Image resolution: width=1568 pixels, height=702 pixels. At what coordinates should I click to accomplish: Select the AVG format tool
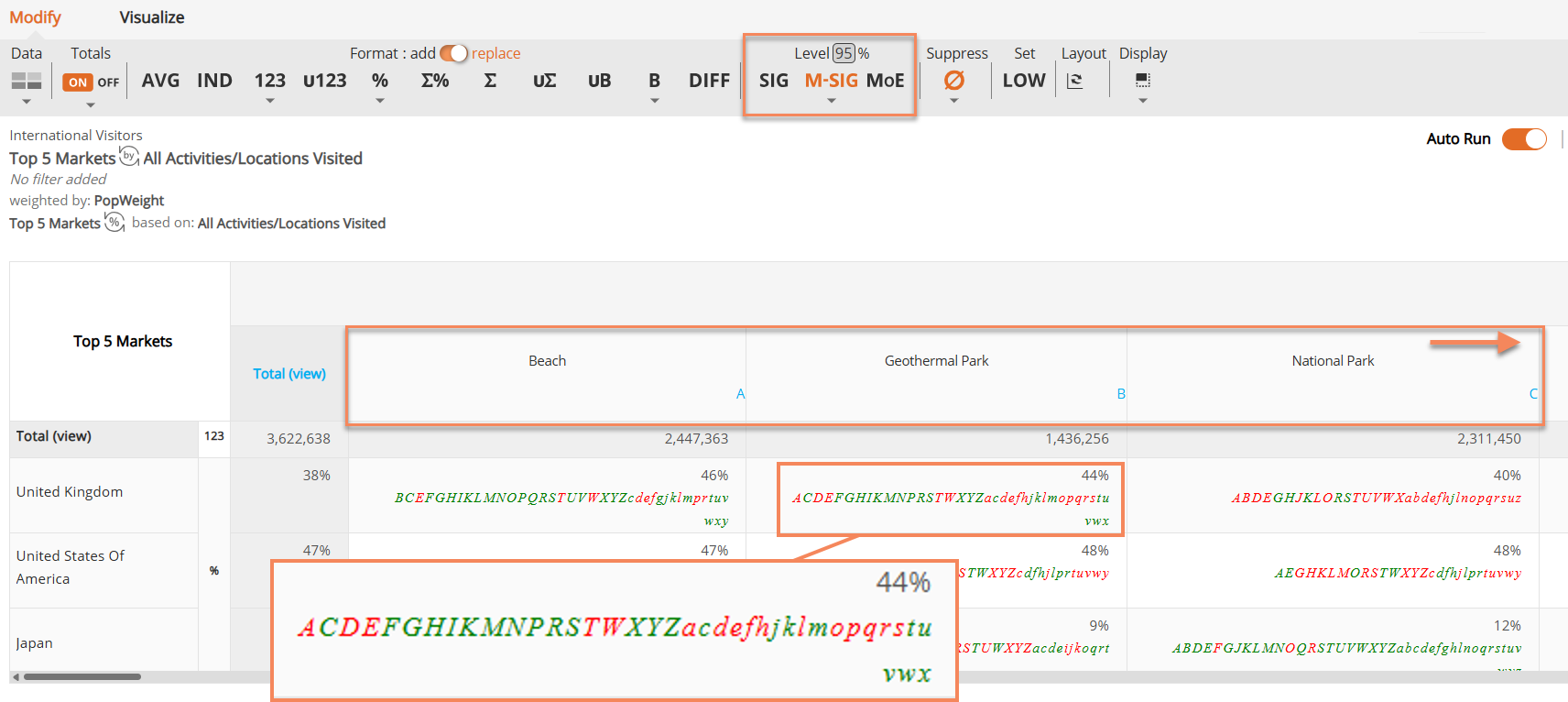160,81
